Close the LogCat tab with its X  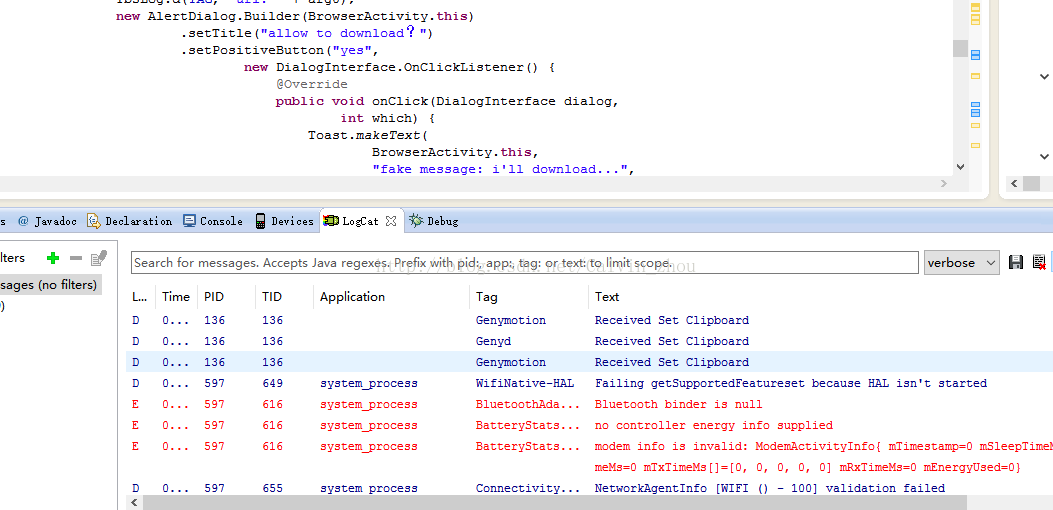pyautogui.click(x=392, y=221)
